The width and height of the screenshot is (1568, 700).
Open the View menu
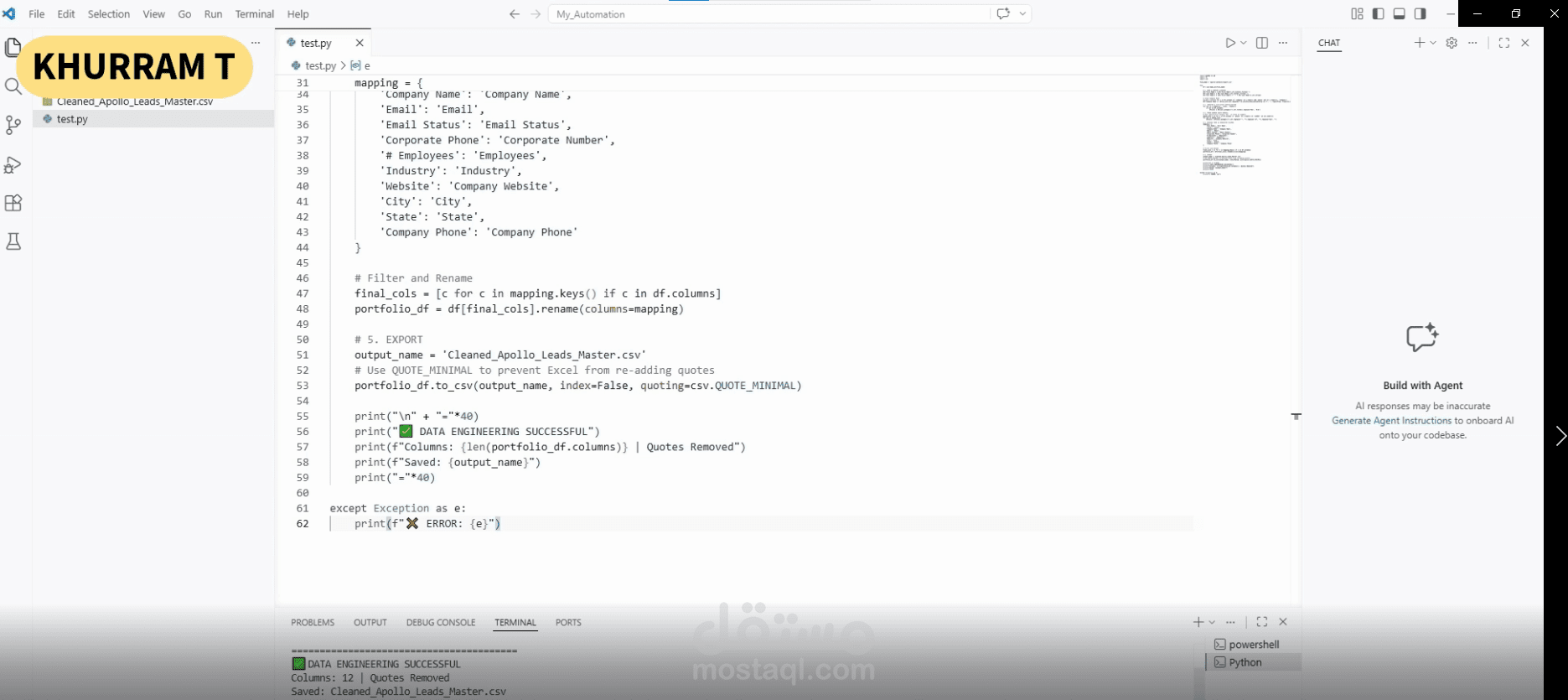point(153,14)
